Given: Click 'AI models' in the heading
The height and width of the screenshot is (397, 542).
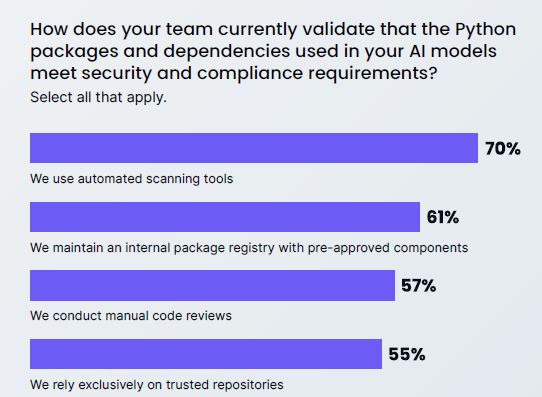Looking at the screenshot, I should pyautogui.click(x=453, y=51).
